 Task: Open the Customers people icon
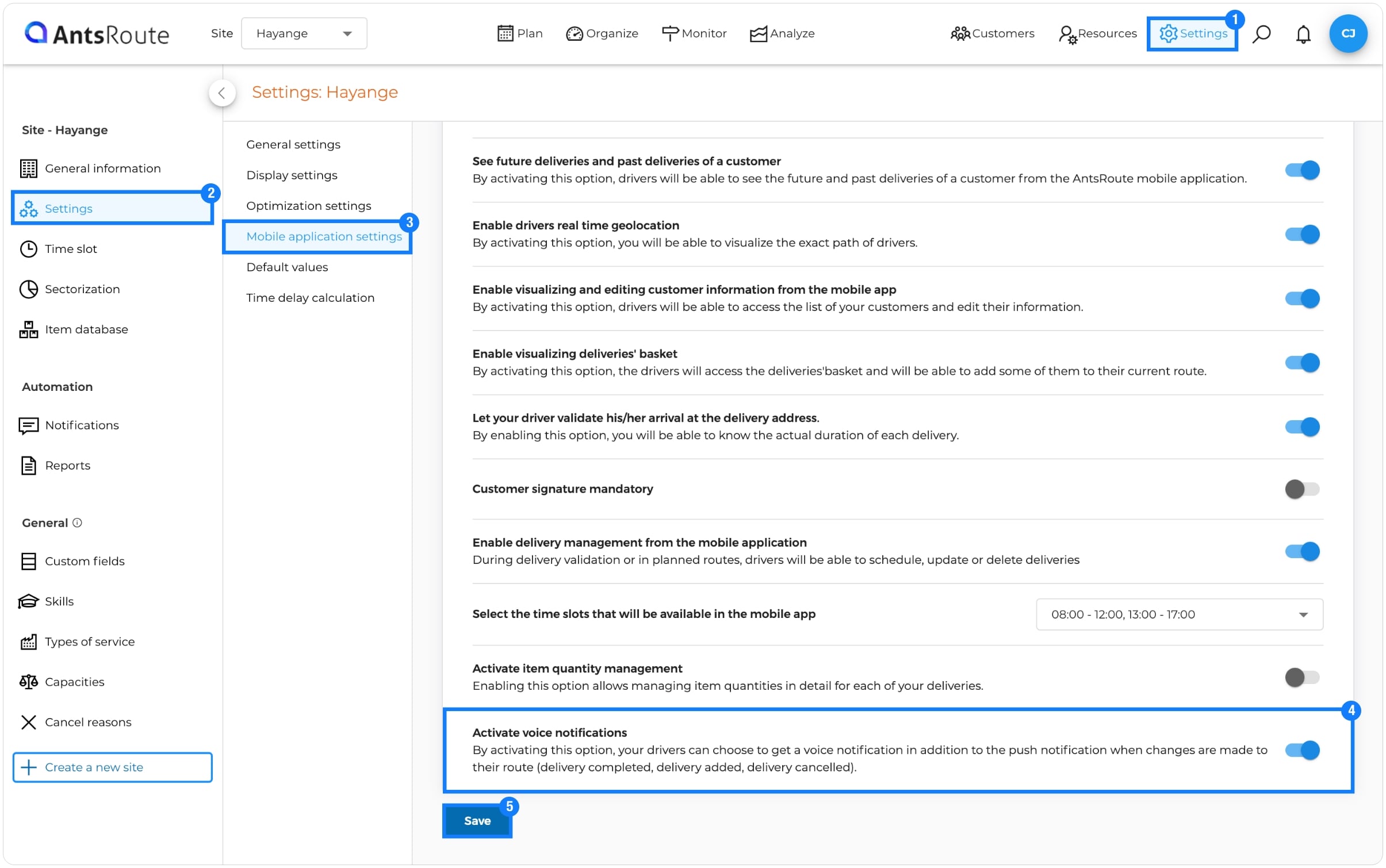pos(960,33)
